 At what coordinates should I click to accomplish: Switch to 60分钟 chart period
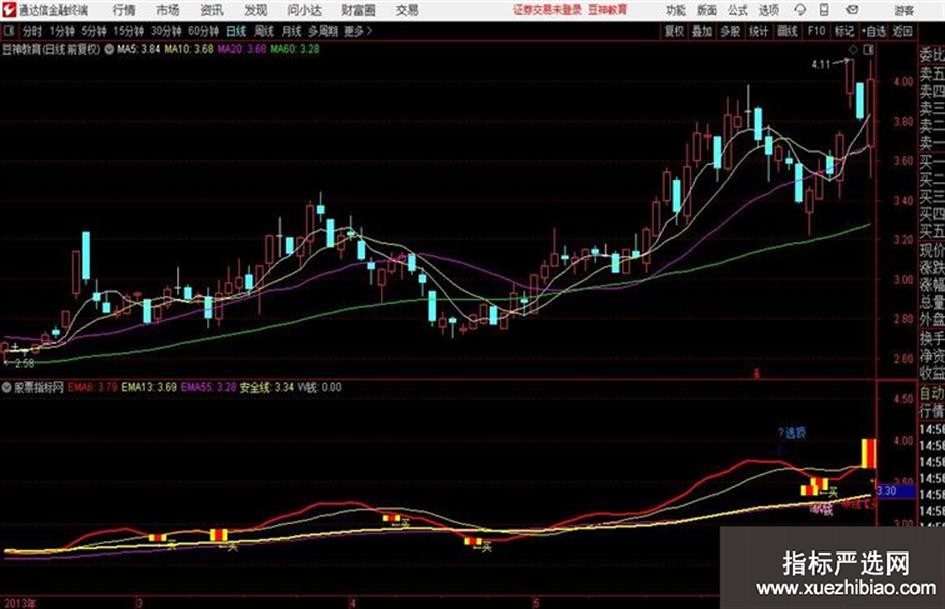click(203, 31)
